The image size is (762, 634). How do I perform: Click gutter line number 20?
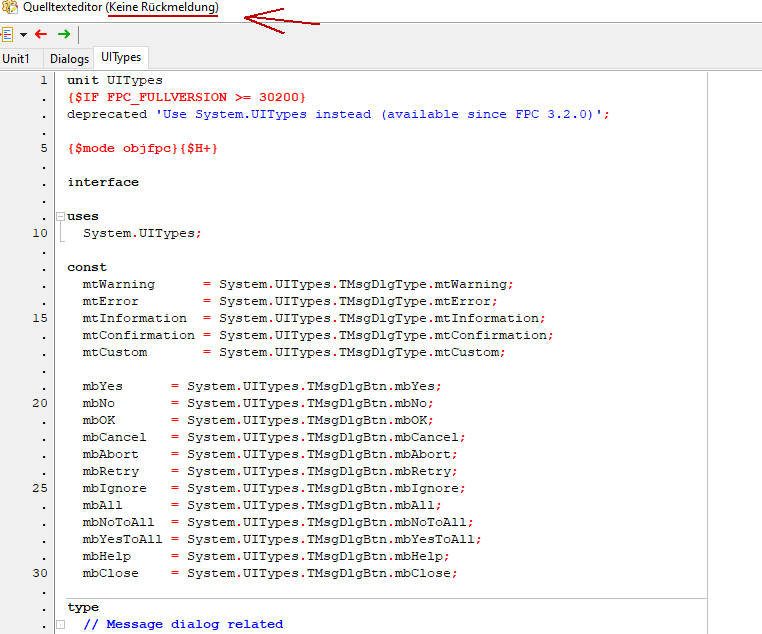[40, 403]
